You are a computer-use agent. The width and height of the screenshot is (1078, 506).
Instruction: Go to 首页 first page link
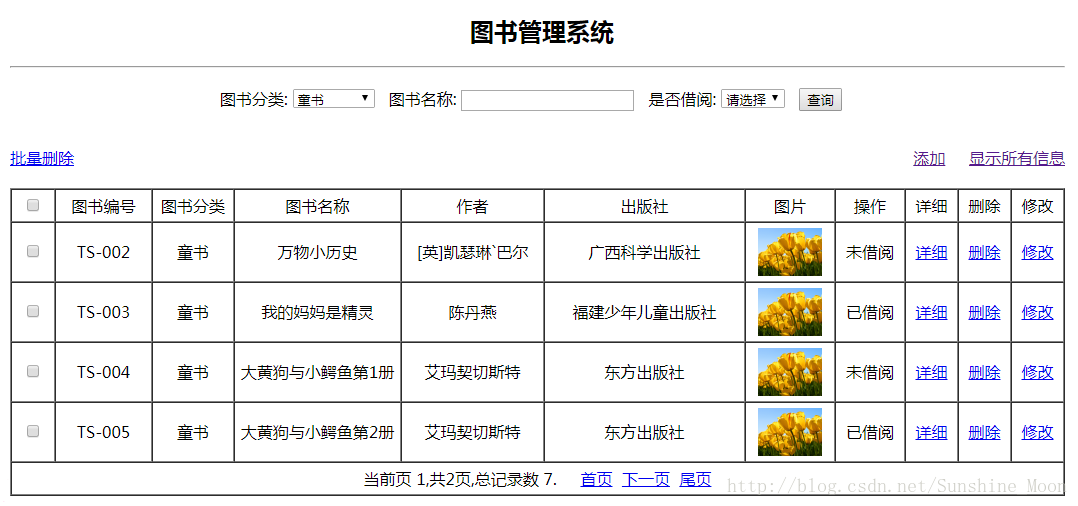(597, 479)
